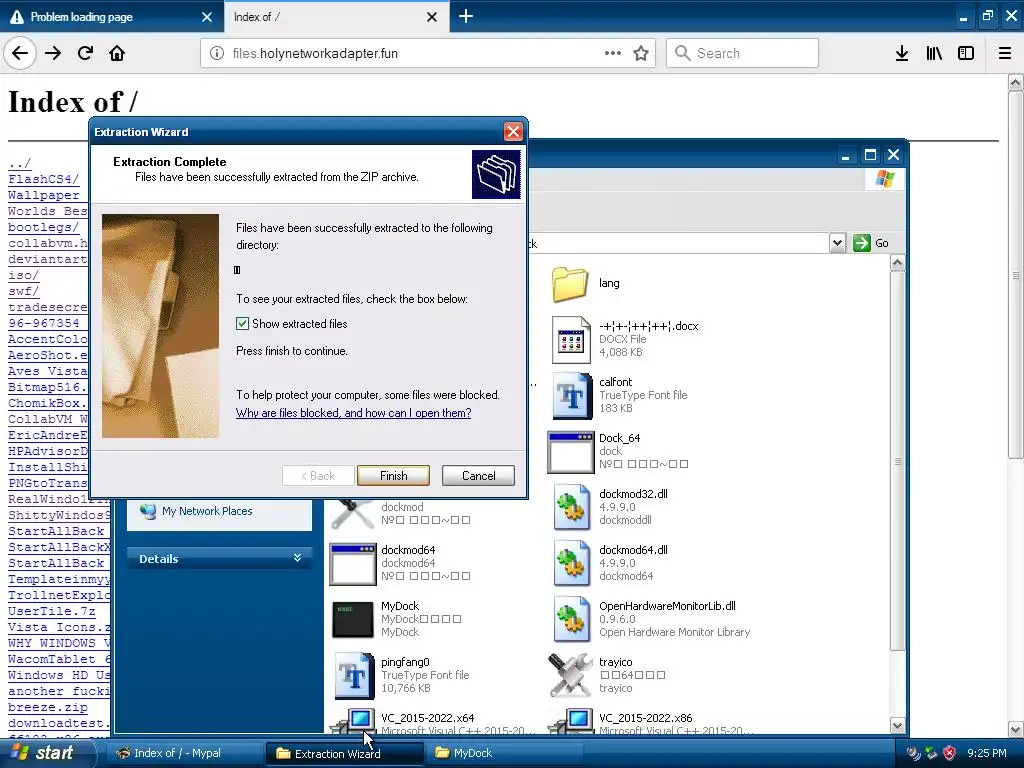Select the .docx file icon
Screen dimensions: 1024x768
[x=571, y=340]
